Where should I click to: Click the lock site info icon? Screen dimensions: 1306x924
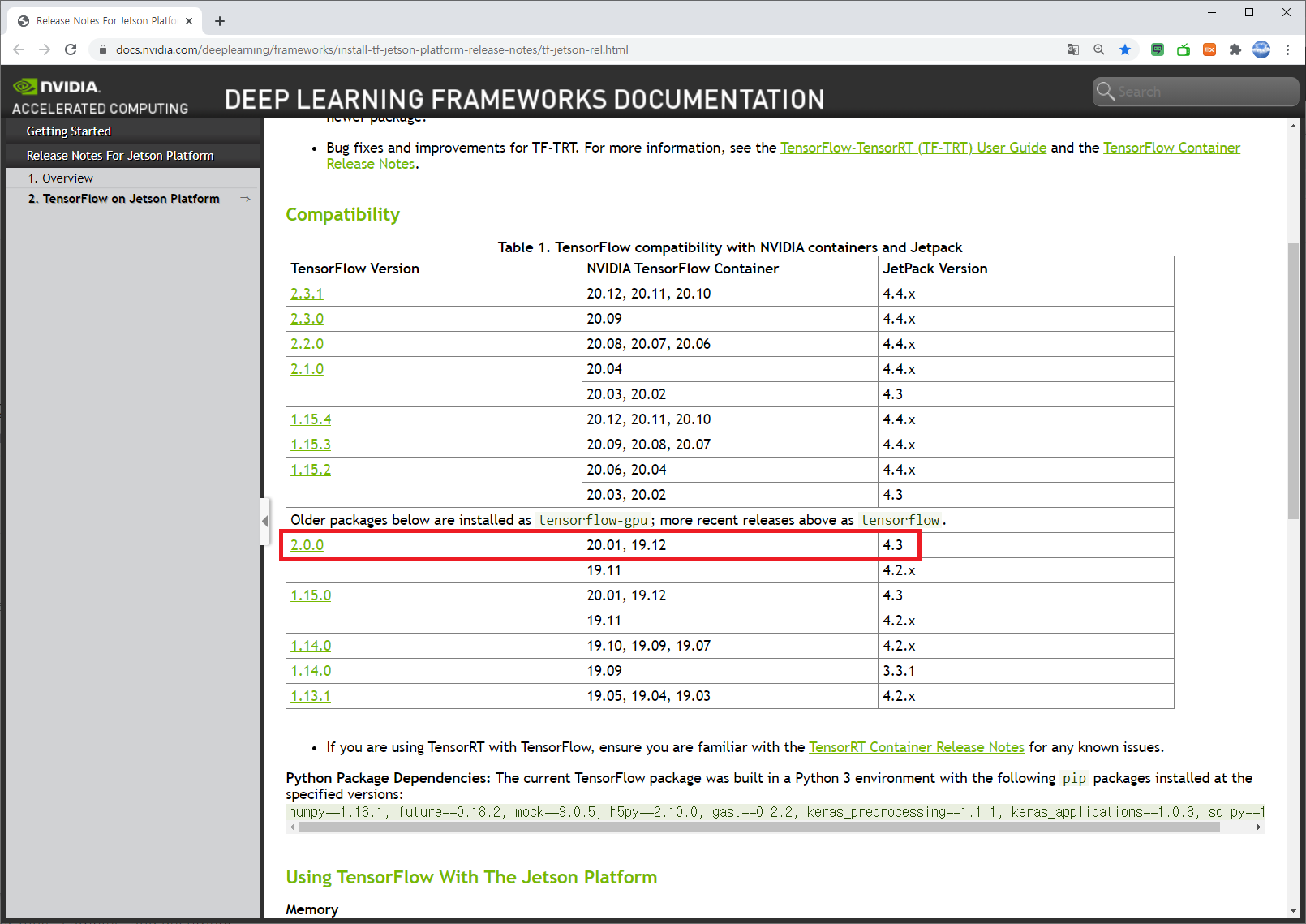click(102, 49)
